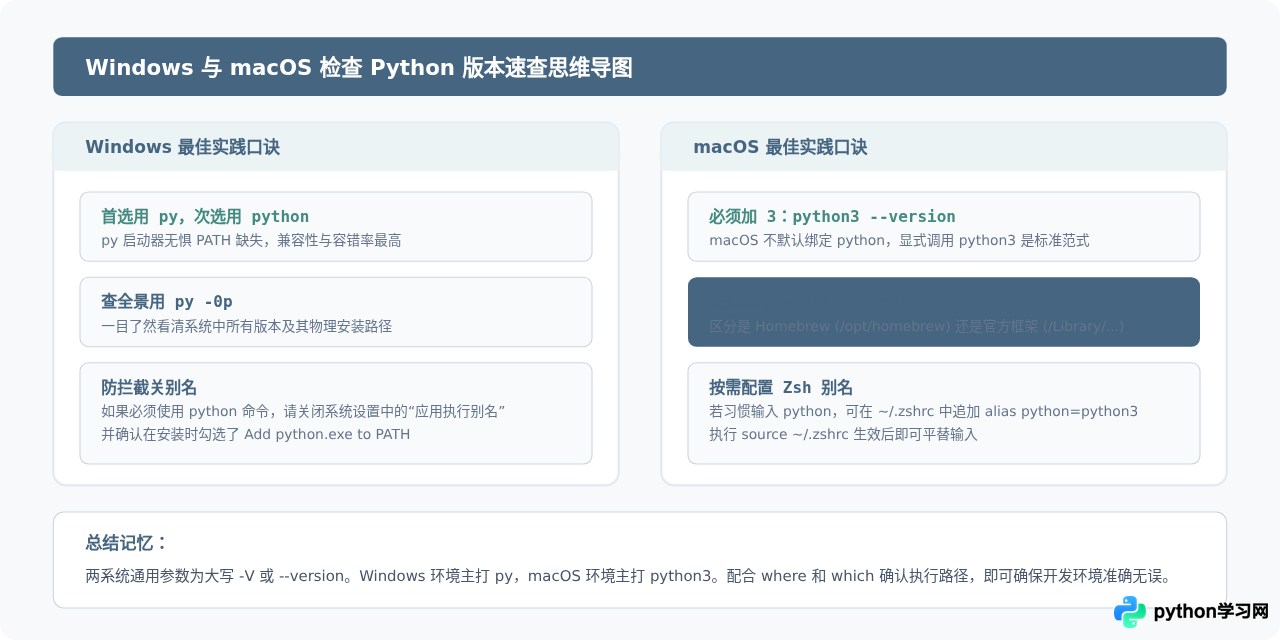Click the line 'Add python.exe to PATH'
This screenshot has width=1280, height=640.
[255, 434]
